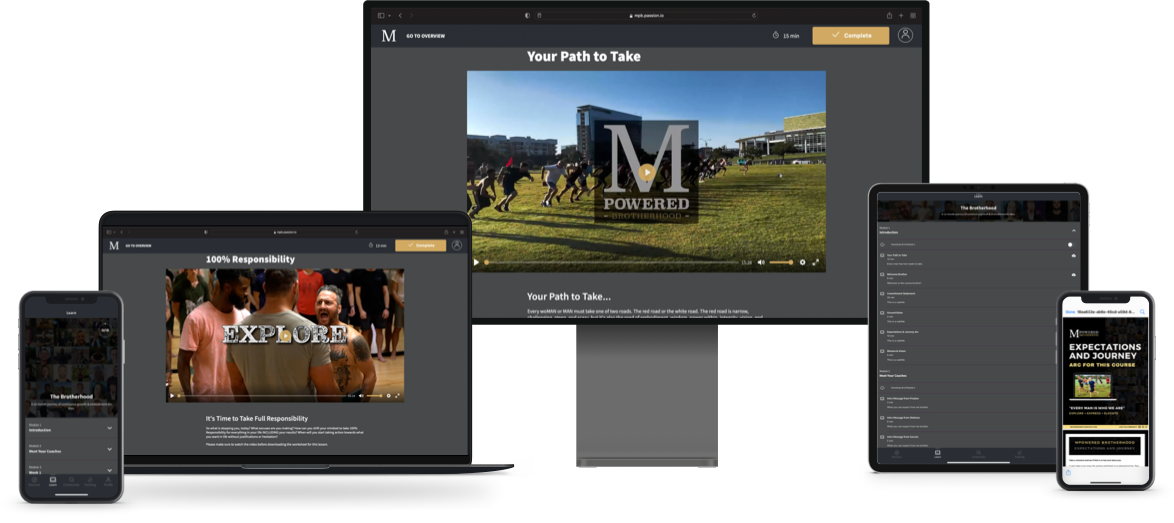Mute the desktop monitor video with speaker icon
This screenshot has height=523, width=1174.
[761, 262]
